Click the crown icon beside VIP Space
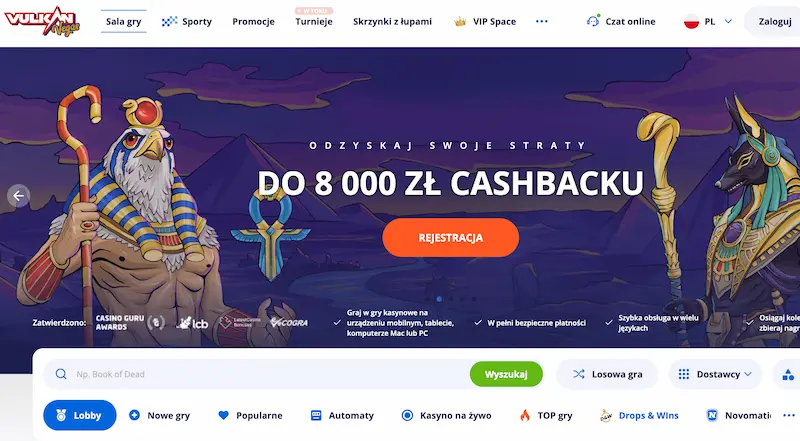This screenshot has width=800, height=441. tap(460, 21)
